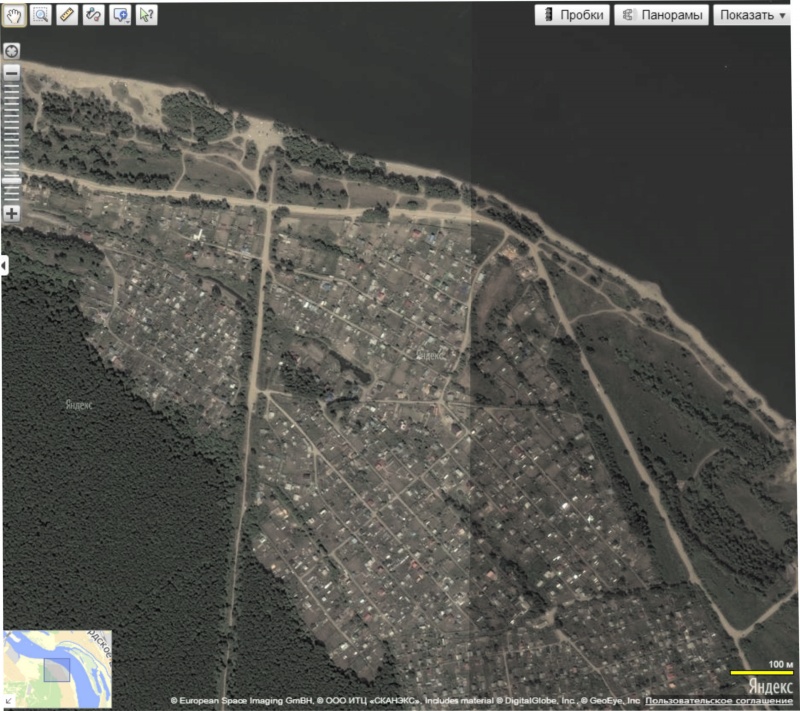Collapse the overview minimap corner arrow
Viewport: 800px width, 711px height.
(8, 702)
